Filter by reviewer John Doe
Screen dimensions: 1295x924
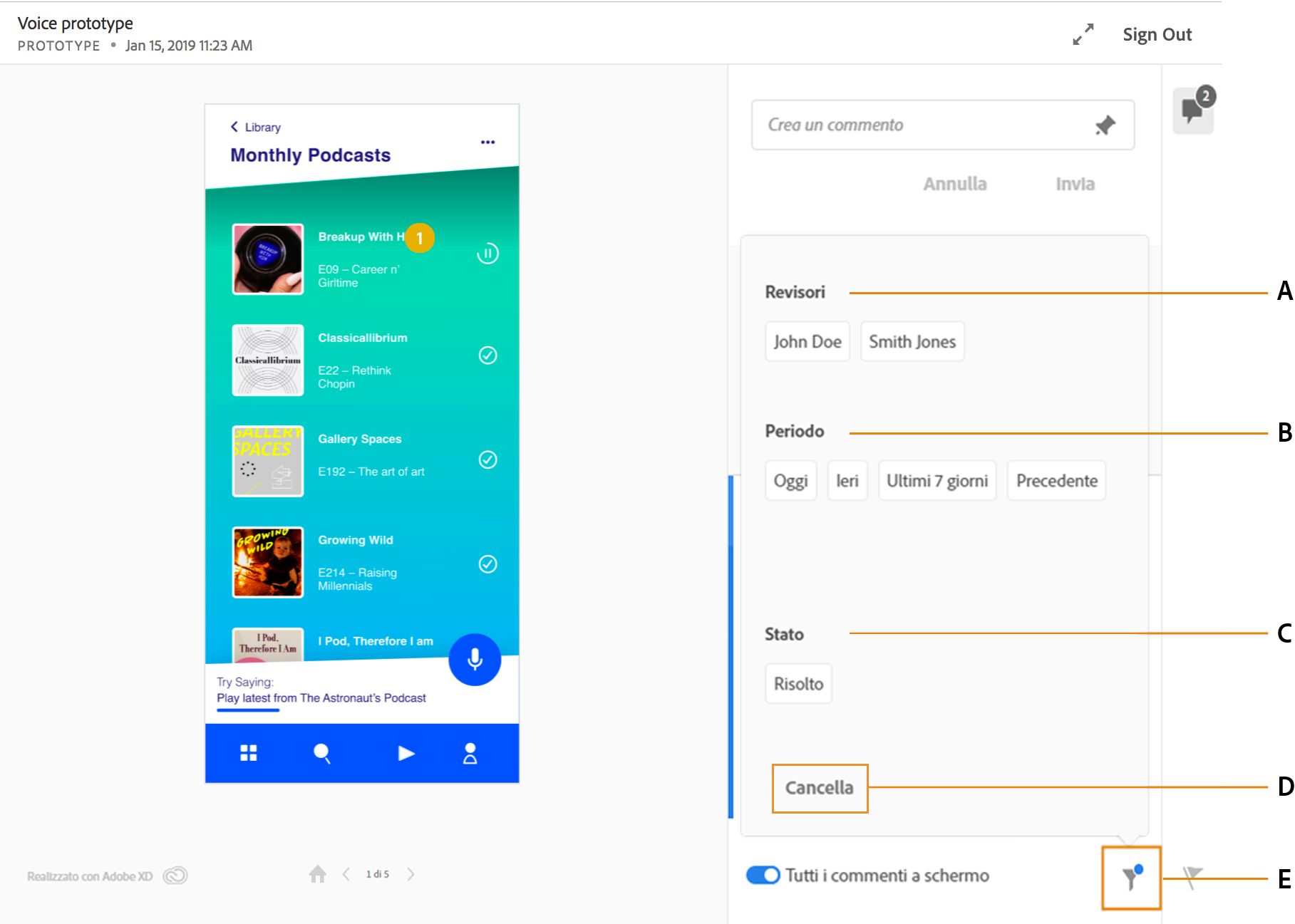click(808, 341)
